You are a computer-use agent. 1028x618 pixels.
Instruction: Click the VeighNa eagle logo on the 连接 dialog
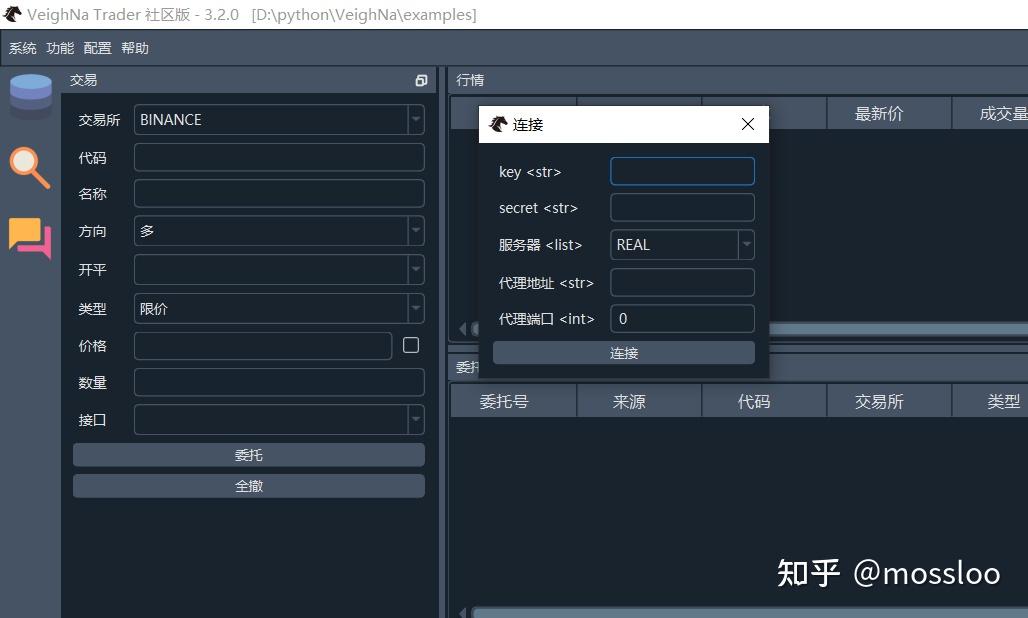[x=499, y=124]
